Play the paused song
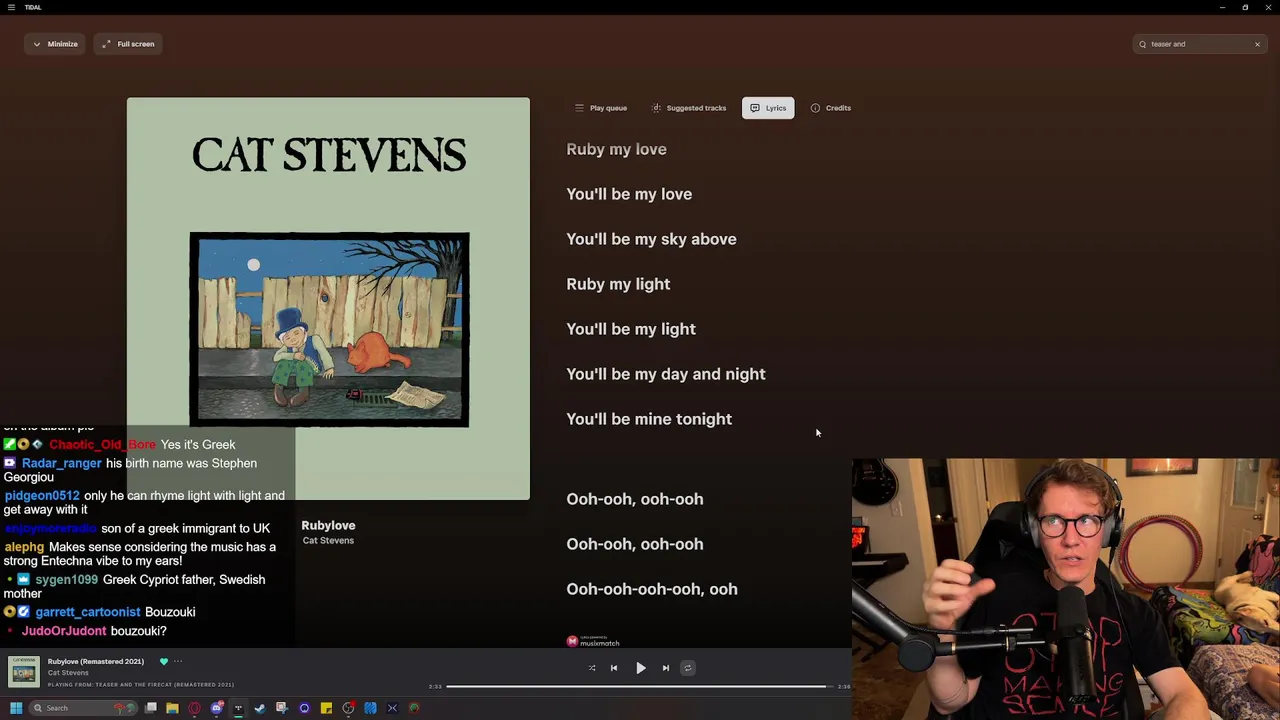1280x720 pixels. click(x=641, y=668)
